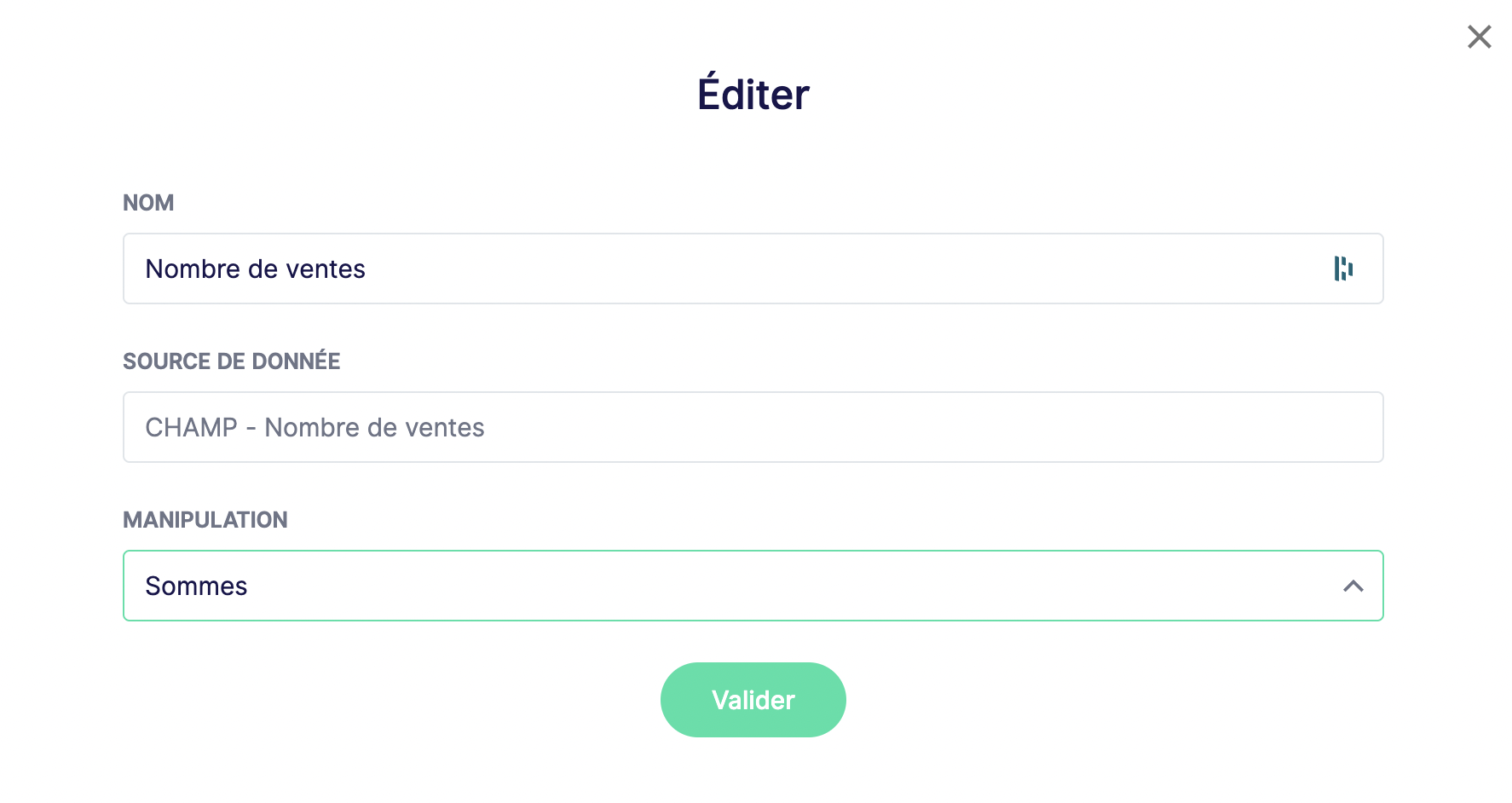Viewport: 1512px width, 803px height.
Task: Click the Source de donnée field
Action: click(753, 427)
